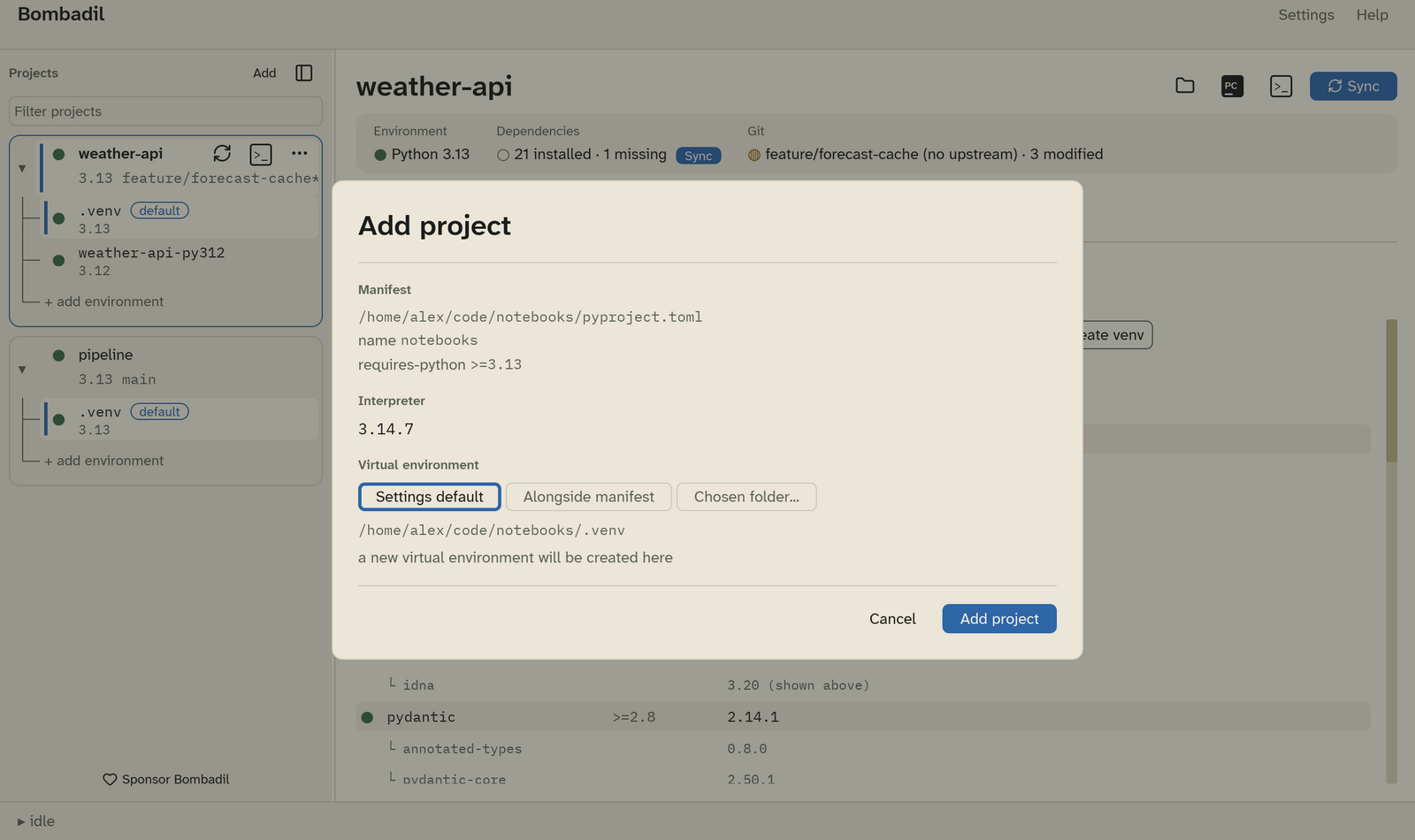Viewport: 1415px width, 840px height.
Task: Open Settings in the top bar
Action: (x=1306, y=15)
